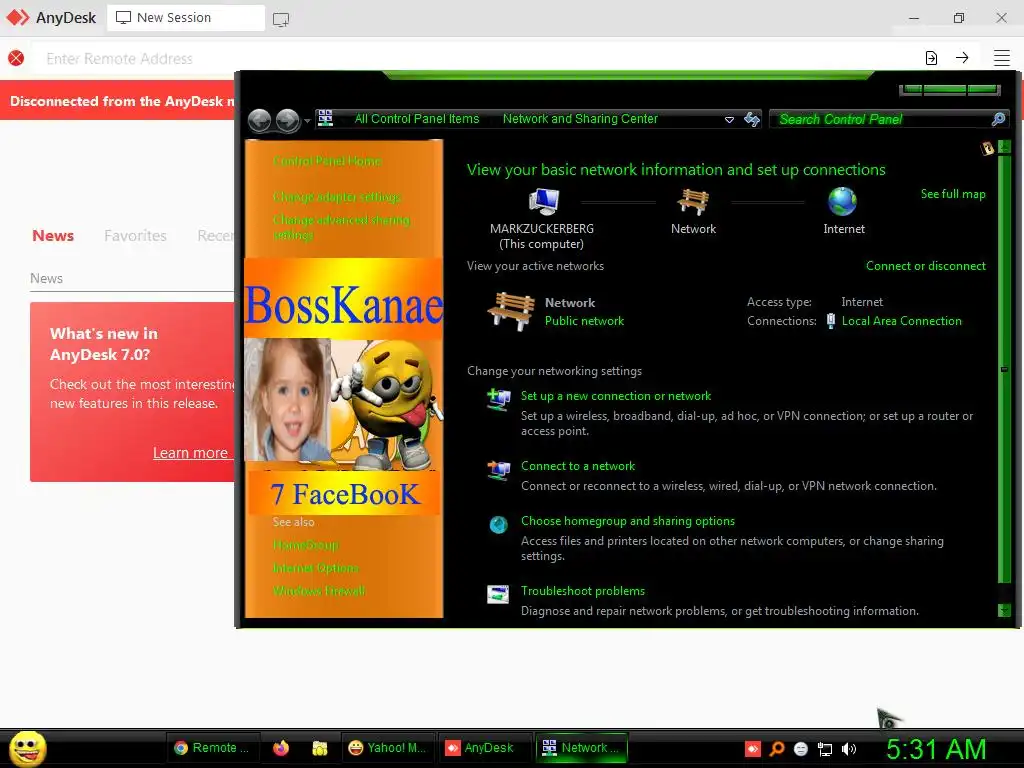Click the Internet globe icon
This screenshot has width=1024, height=768.
pos(842,201)
